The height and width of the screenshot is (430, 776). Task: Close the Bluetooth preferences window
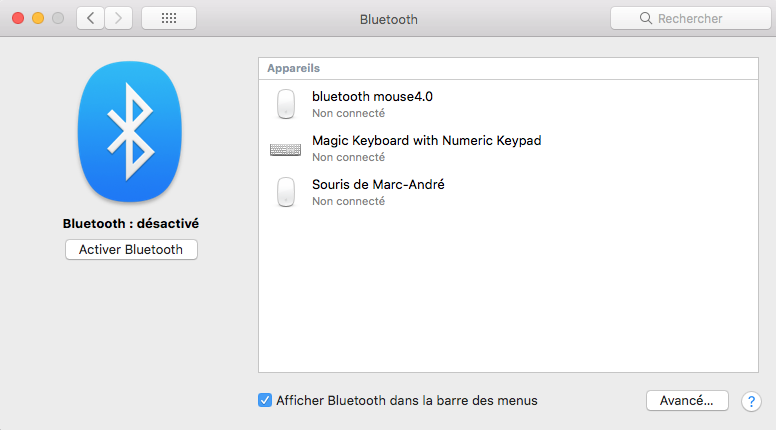[20, 19]
